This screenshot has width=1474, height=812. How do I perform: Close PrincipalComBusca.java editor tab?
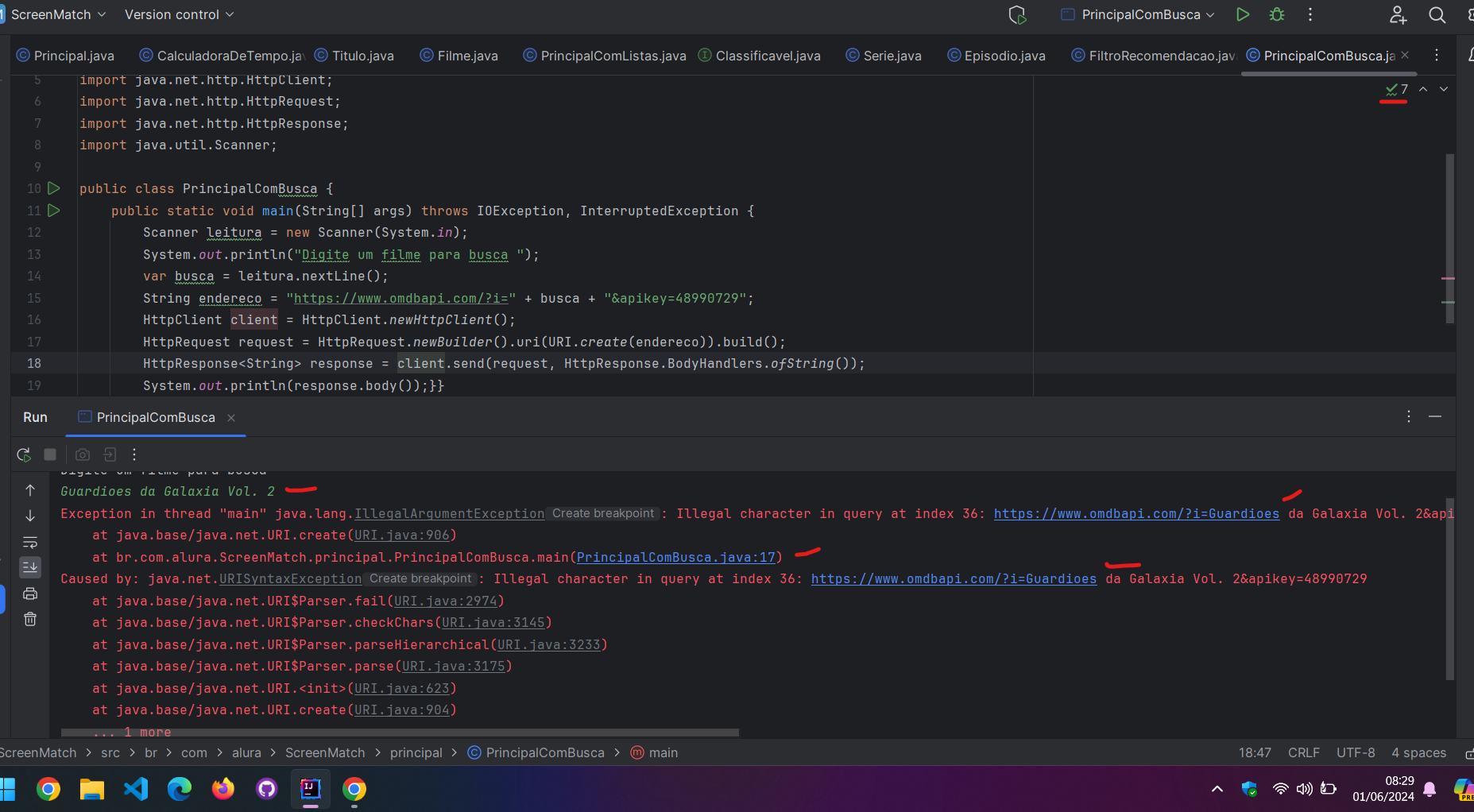tap(1405, 55)
